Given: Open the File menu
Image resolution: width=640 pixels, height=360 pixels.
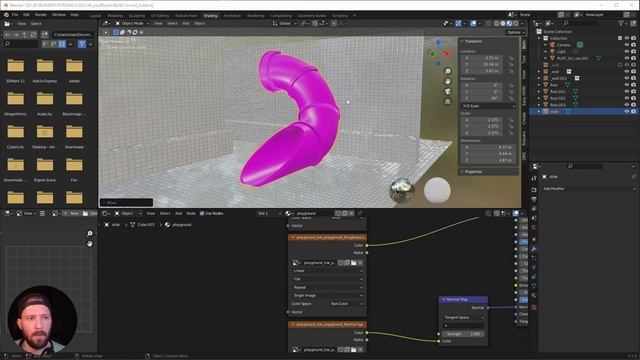Looking at the screenshot, I should tap(15, 15).
